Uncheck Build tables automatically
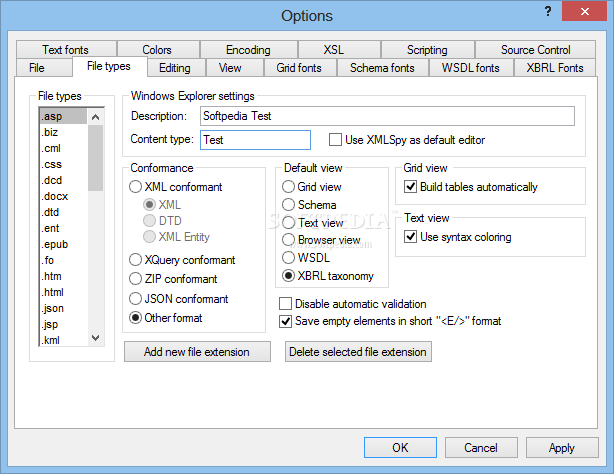The height and width of the screenshot is (474, 614). (410, 187)
